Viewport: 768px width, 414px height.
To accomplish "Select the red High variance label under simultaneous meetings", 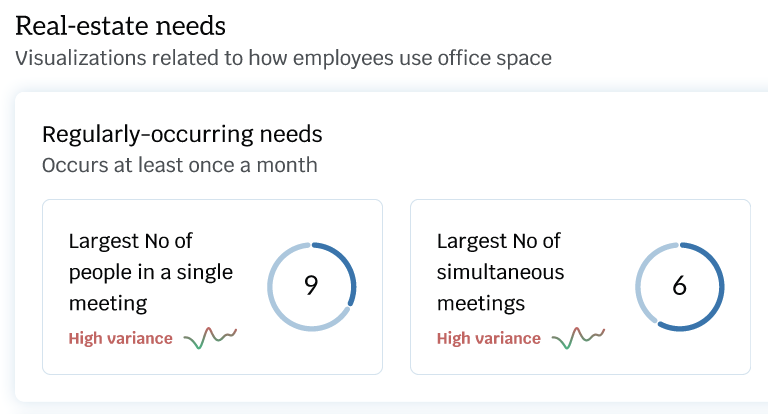I will [488, 338].
